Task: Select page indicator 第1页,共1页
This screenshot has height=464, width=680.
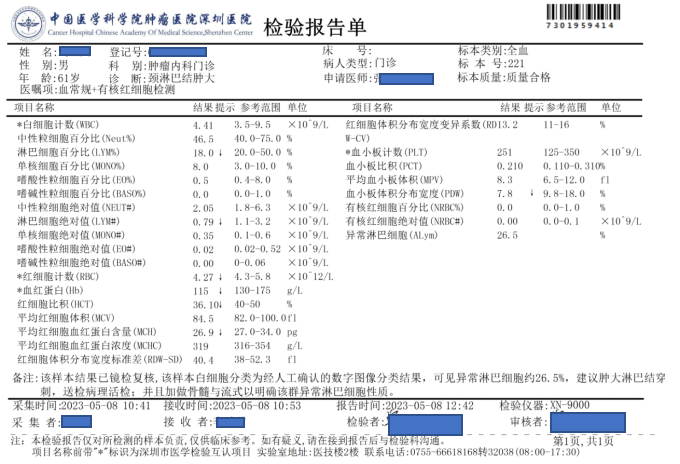Action: click(x=583, y=441)
